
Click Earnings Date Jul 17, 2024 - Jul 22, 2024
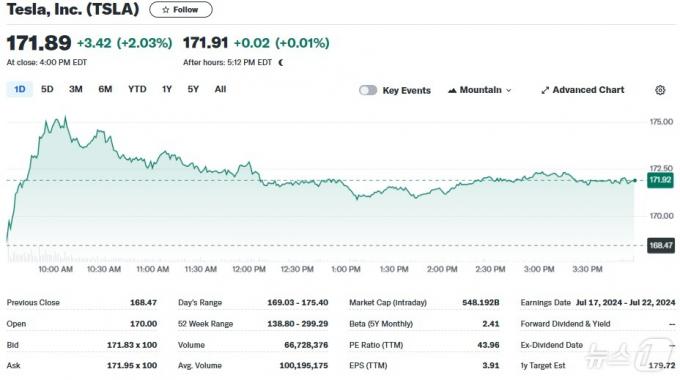tap(625, 302)
